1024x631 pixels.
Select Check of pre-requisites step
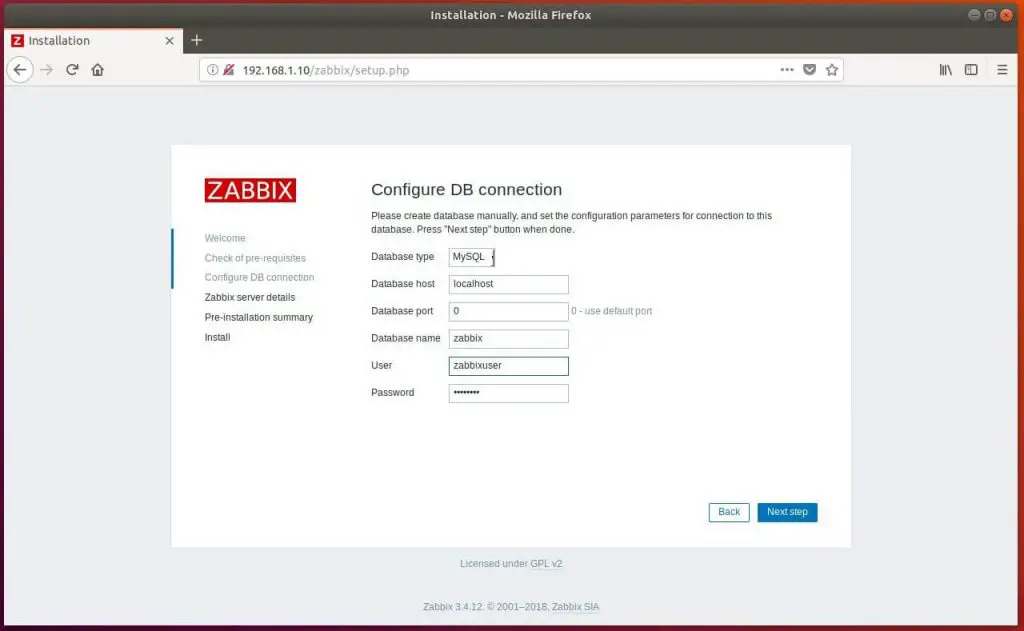click(255, 258)
